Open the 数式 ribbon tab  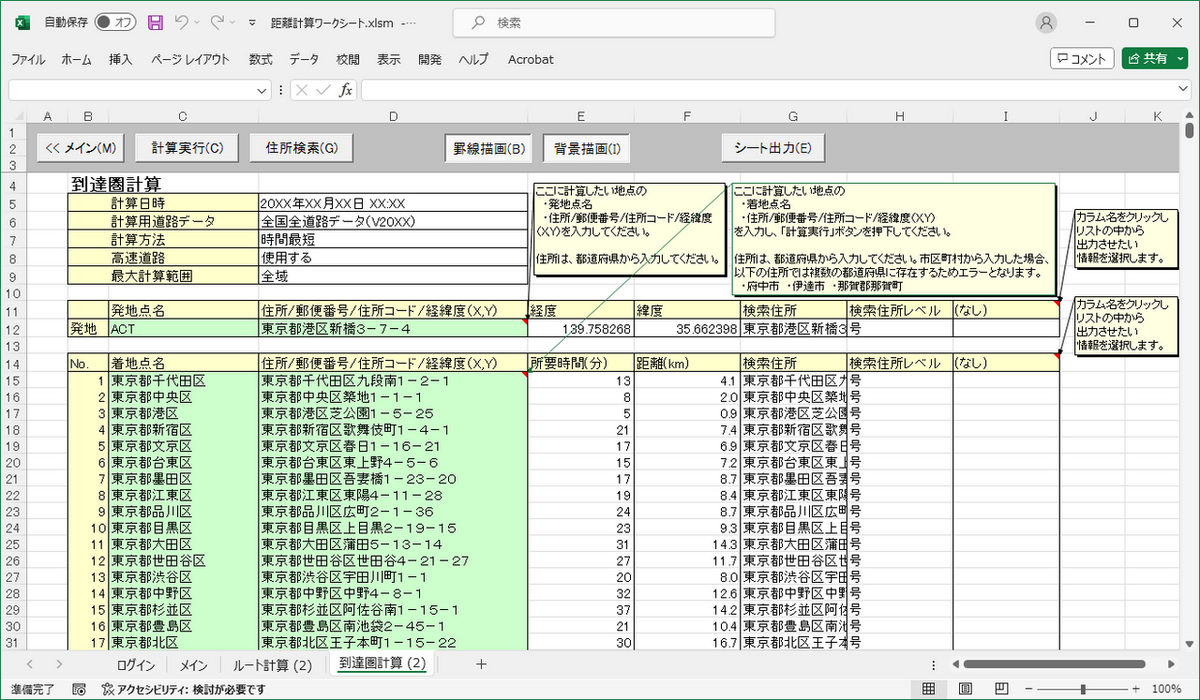click(261, 59)
